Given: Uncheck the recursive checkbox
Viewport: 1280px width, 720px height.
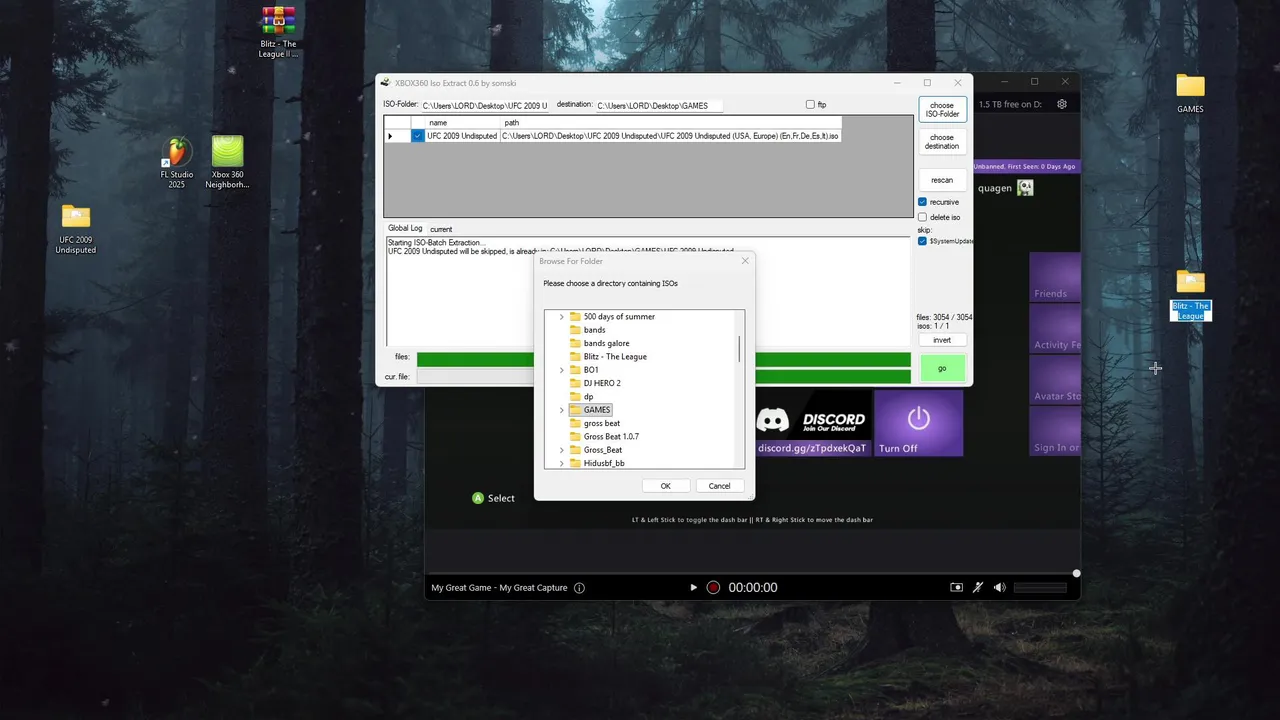Looking at the screenshot, I should tap(922, 202).
